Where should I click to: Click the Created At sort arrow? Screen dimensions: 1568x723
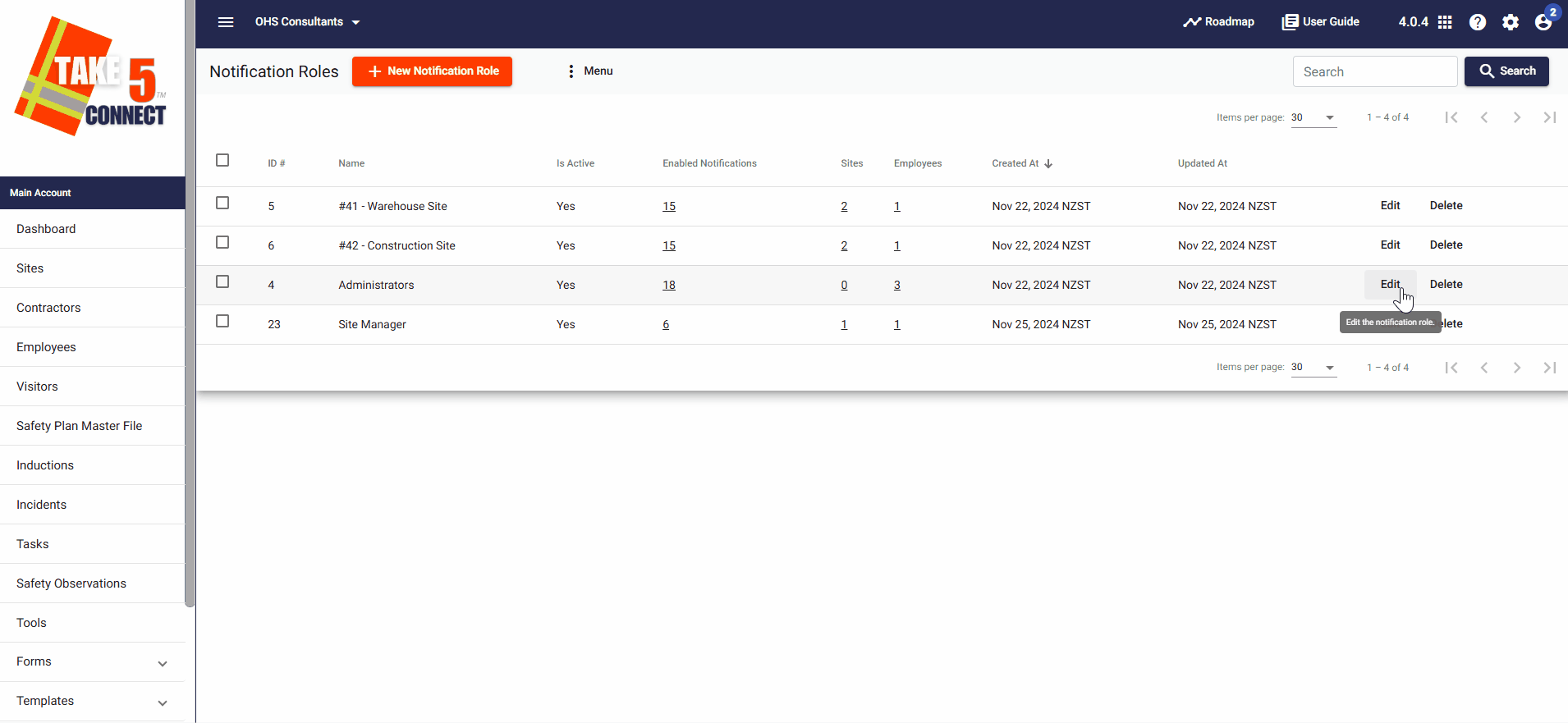[1048, 164]
